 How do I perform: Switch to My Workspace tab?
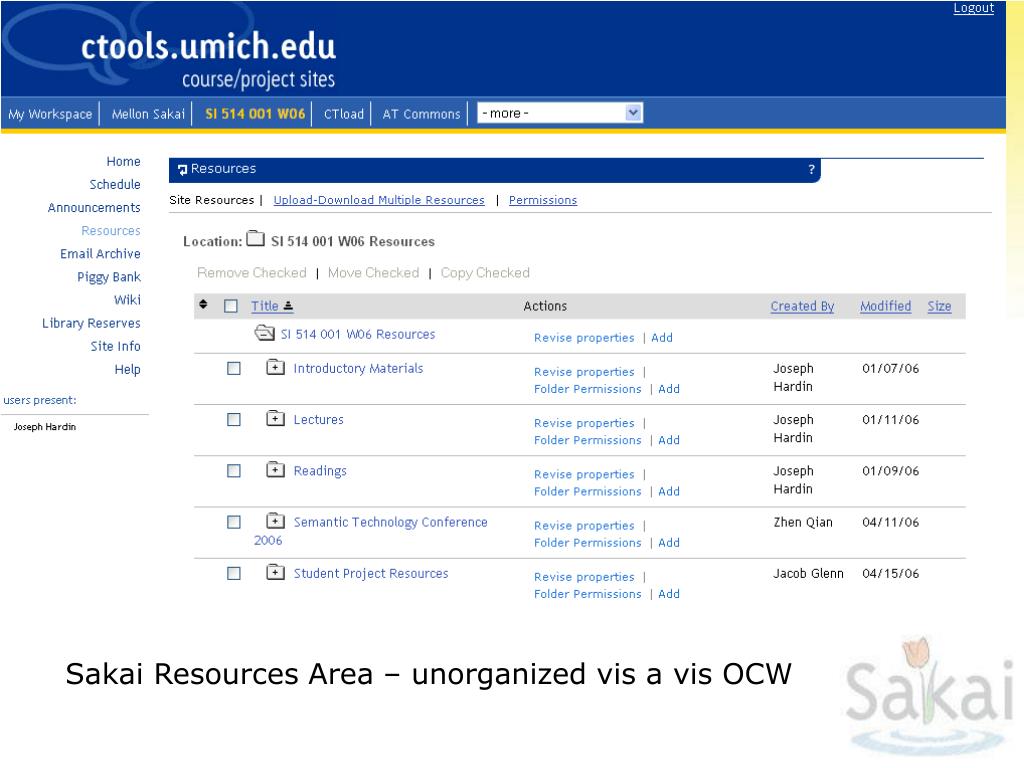(50, 114)
